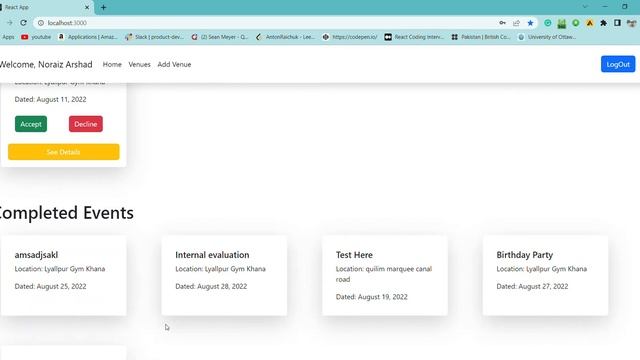Toggle the browser side panel icon
Viewport: 640px width, 360px height.
pyautogui.click(x=617, y=23)
